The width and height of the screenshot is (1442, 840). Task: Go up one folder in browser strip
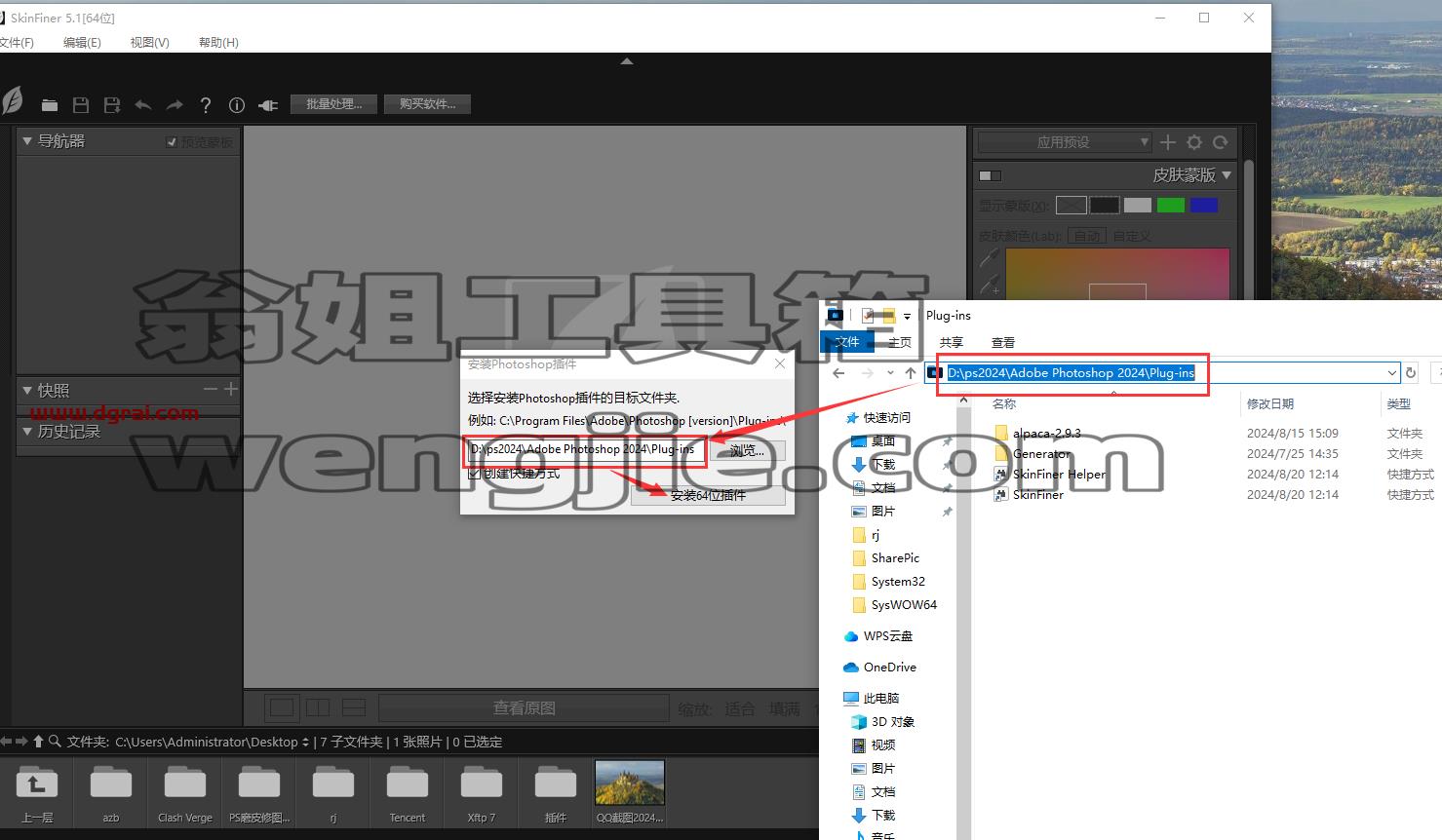[39, 742]
